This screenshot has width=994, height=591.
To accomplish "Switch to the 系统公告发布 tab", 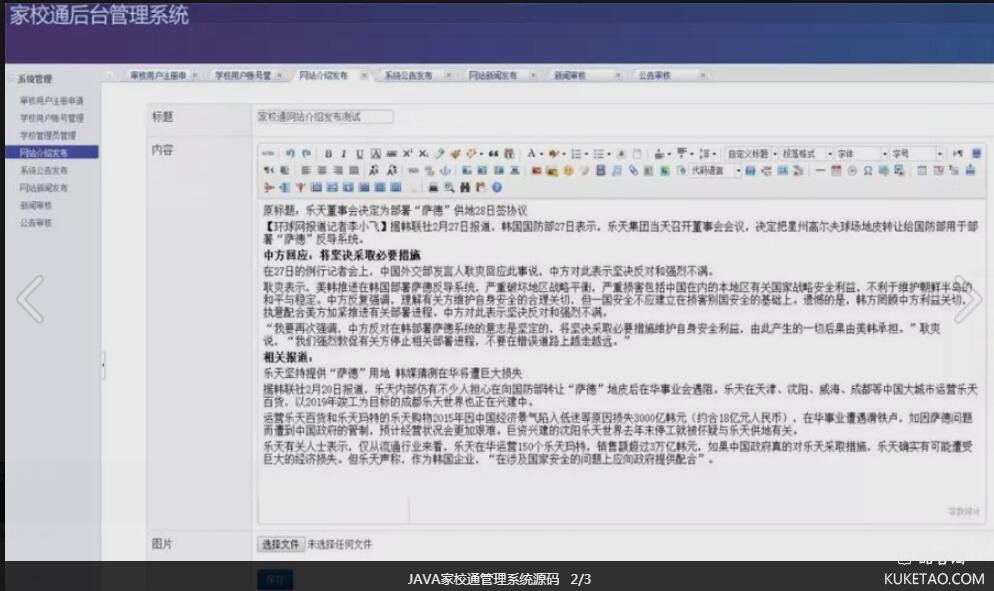I will (x=408, y=75).
